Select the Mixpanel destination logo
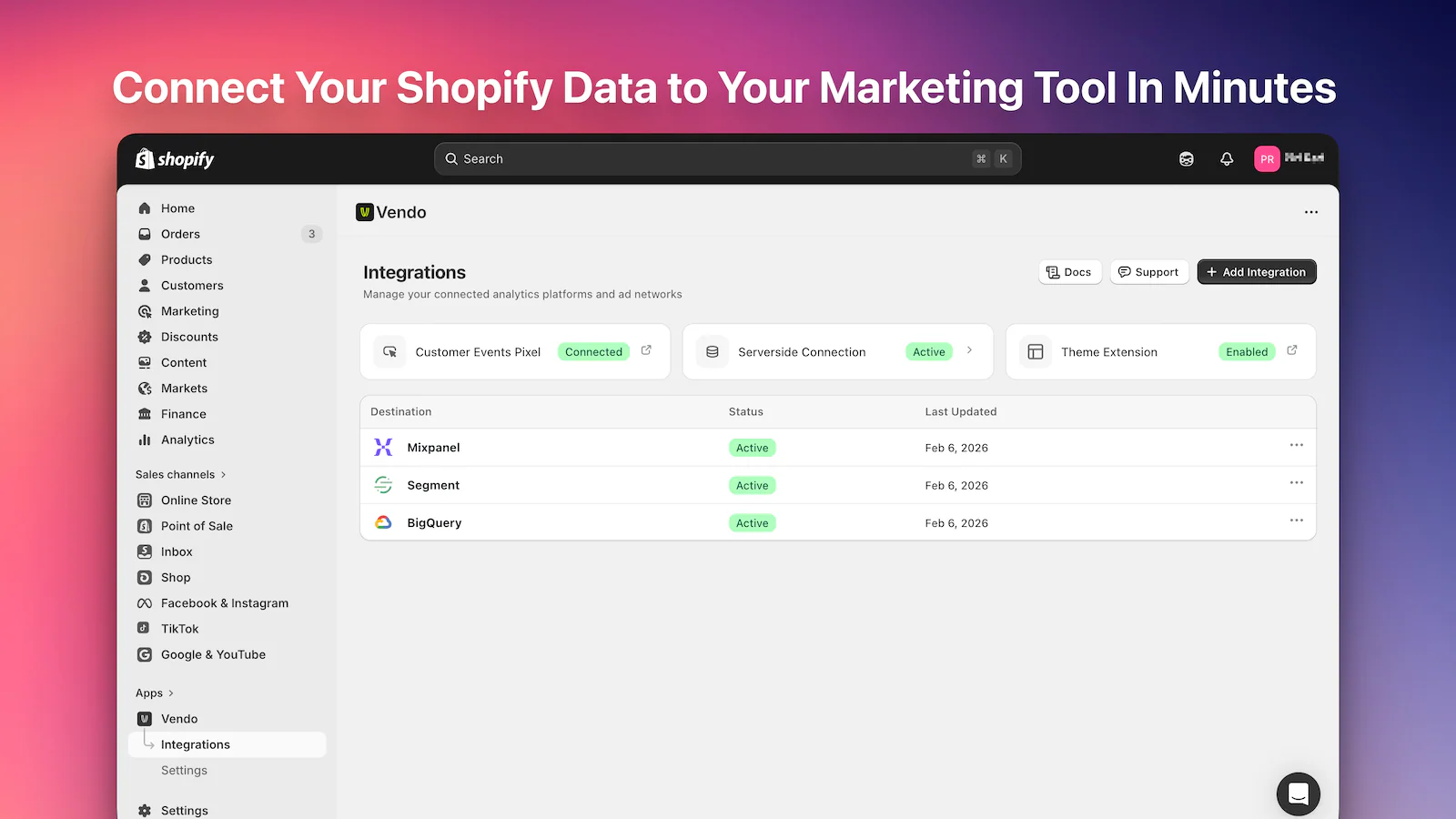Image resolution: width=1456 pixels, height=819 pixels. (384, 447)
